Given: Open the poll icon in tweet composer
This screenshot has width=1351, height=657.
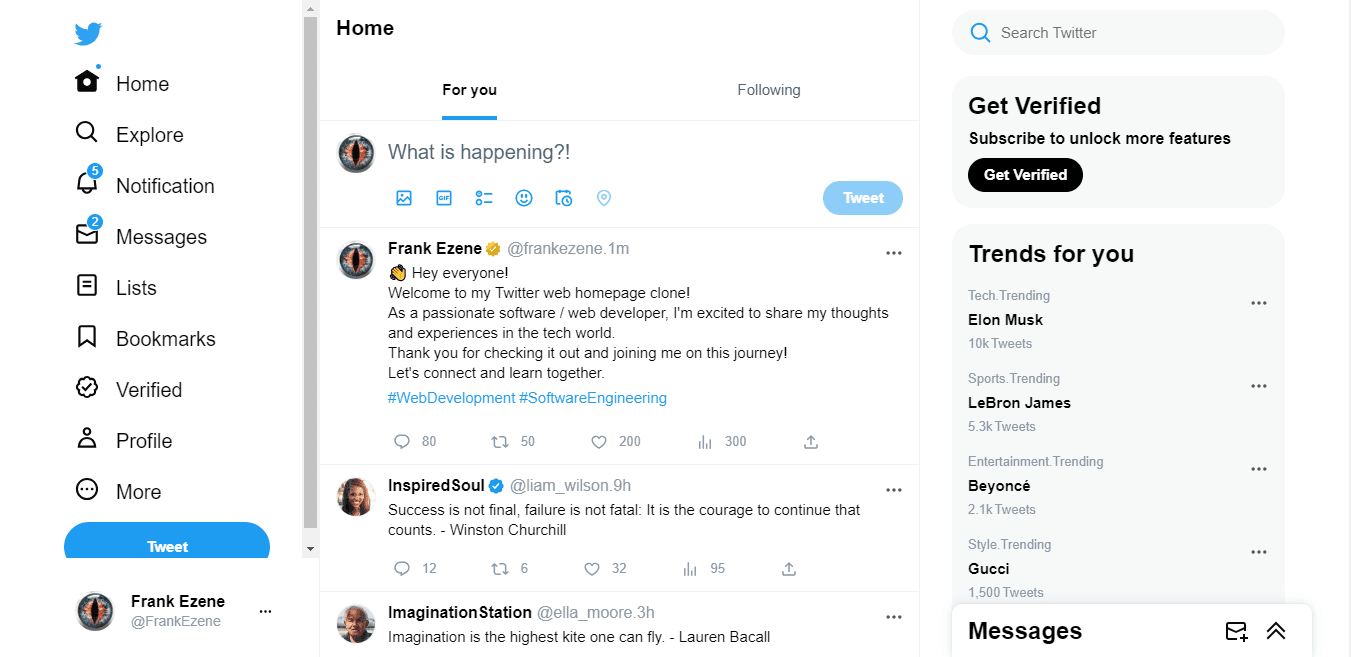Looking at the screenshot, I should click(x=484, y=198).
